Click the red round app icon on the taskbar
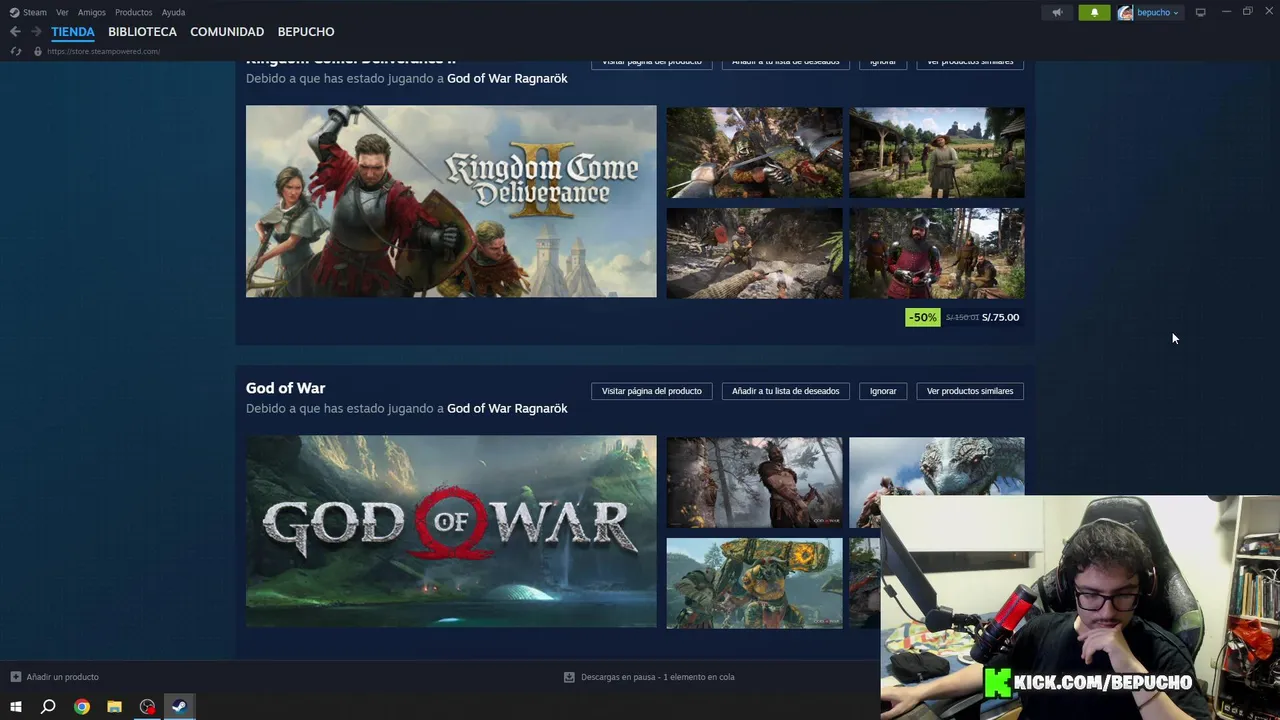The image size is (1280, 720). tap(147, 706)
